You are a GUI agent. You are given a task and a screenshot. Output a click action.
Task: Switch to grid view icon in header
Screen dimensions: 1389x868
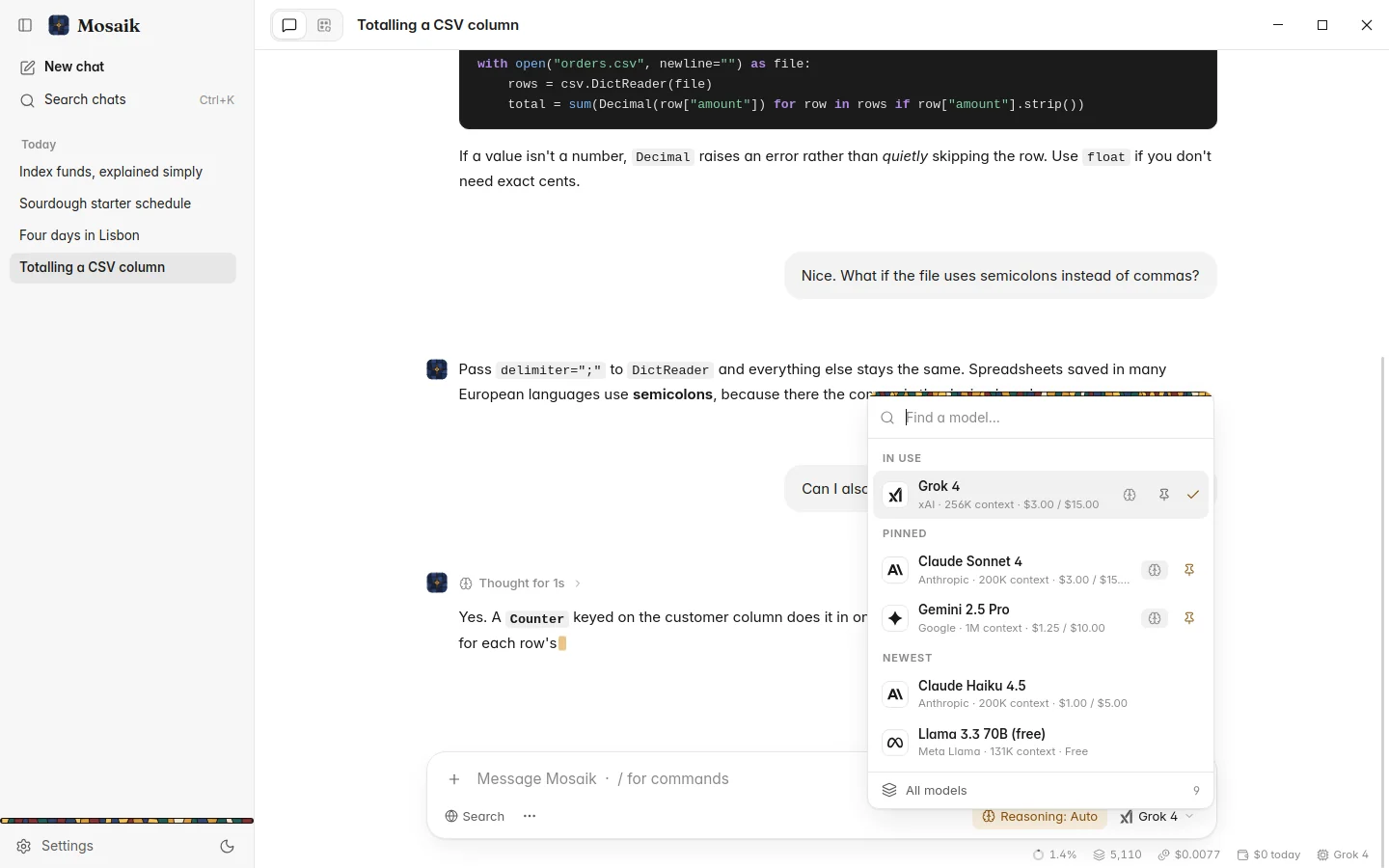(x=324, y=26)
